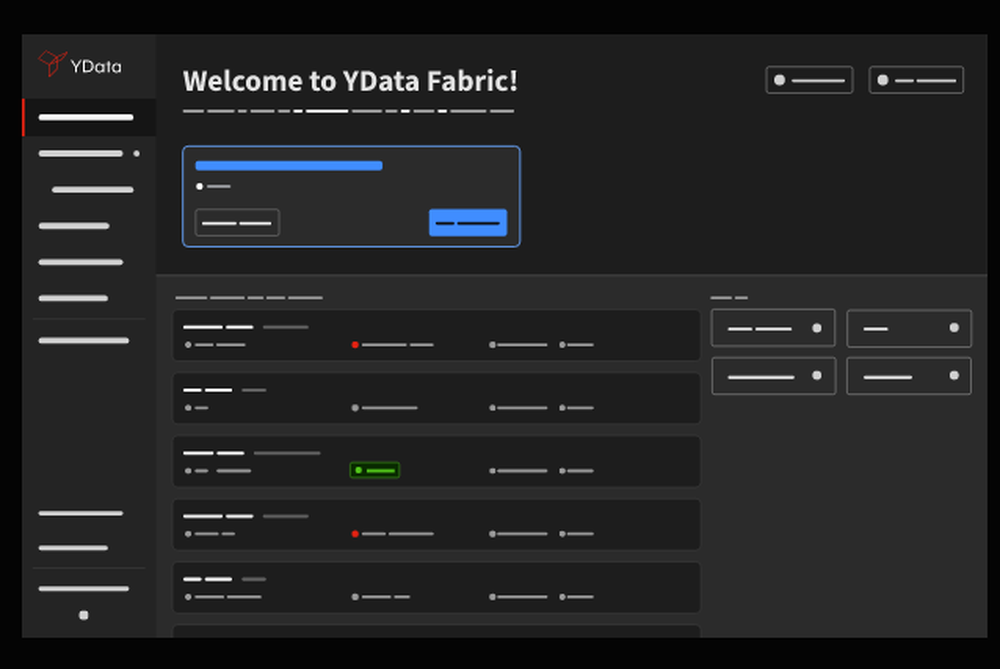Open the blue title link in the highlighted card
1000x669 pixels.
pyautogui.click(x=288, y=166)
